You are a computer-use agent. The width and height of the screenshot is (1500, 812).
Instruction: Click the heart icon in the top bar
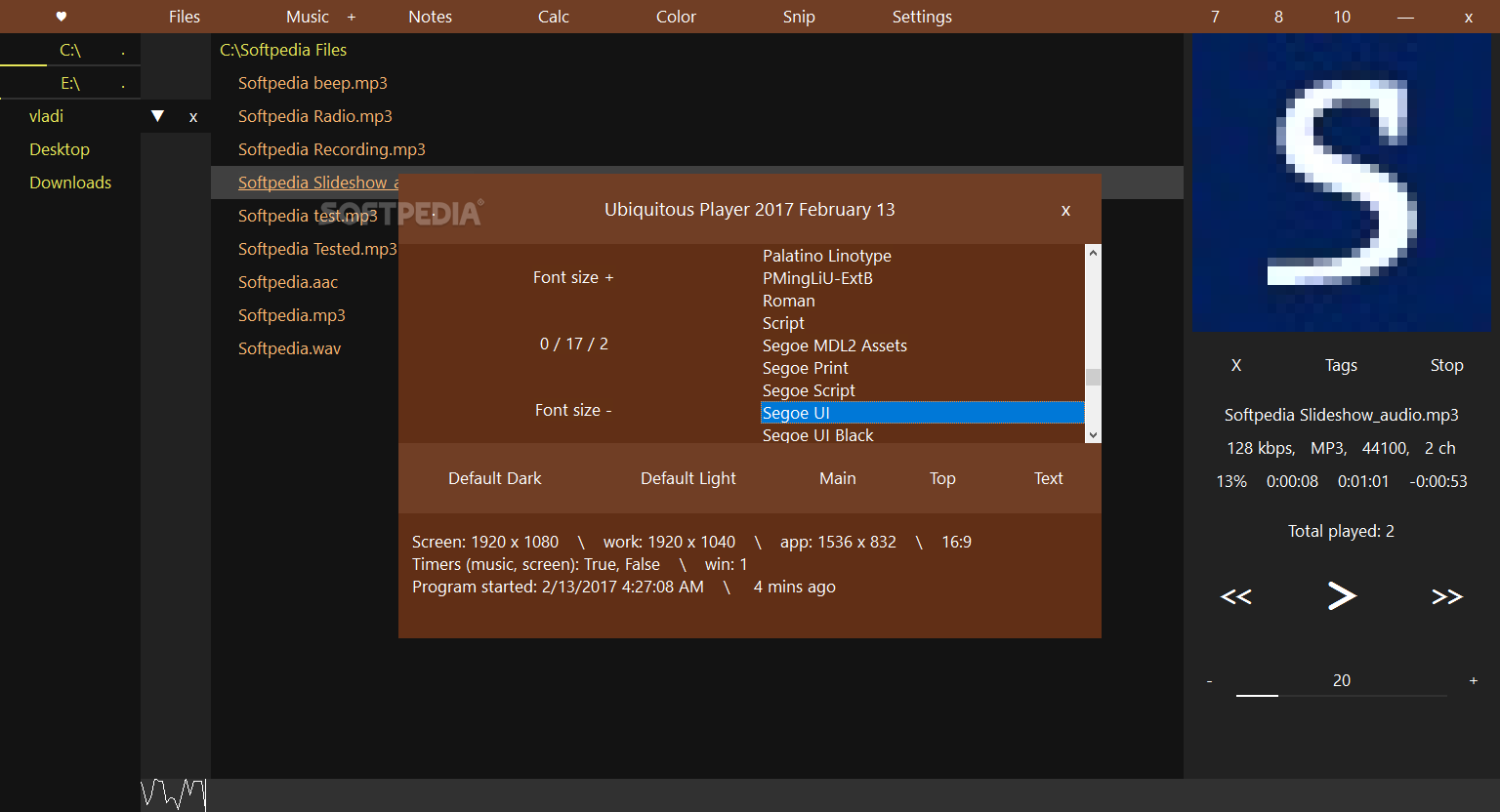tap(62, 17)
